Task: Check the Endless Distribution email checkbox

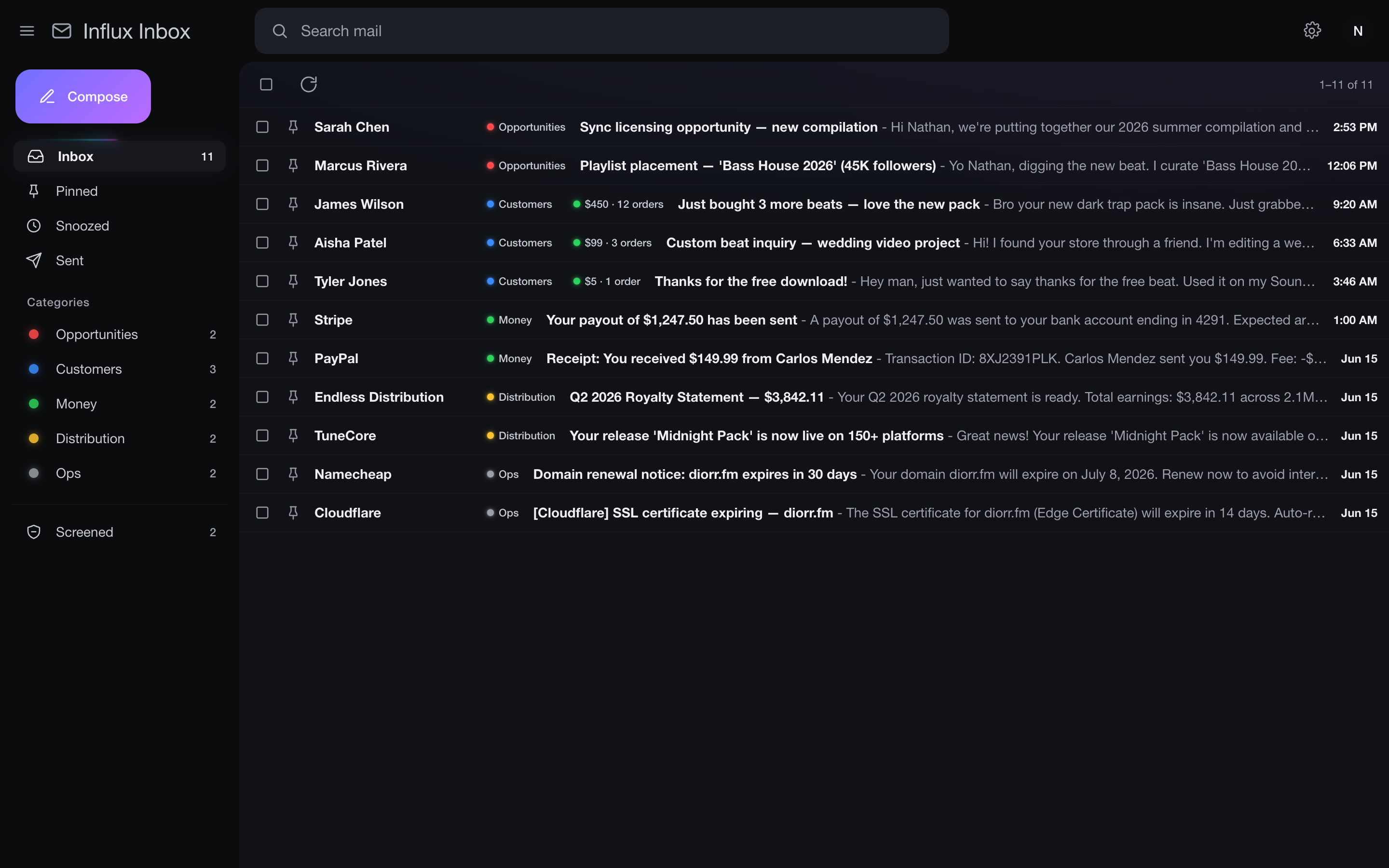Action: point(262,397)
